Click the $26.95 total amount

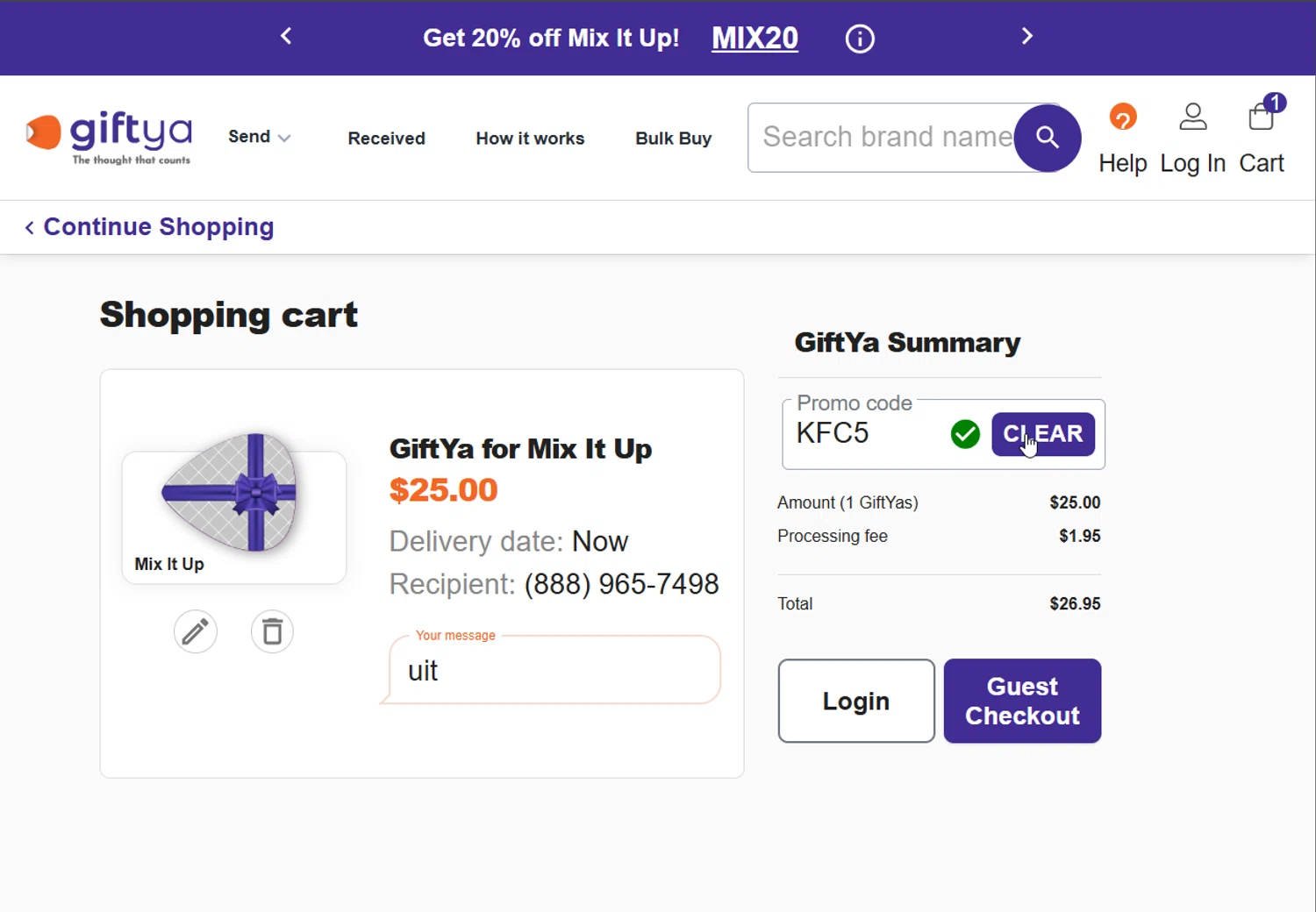pos(1075,603)
